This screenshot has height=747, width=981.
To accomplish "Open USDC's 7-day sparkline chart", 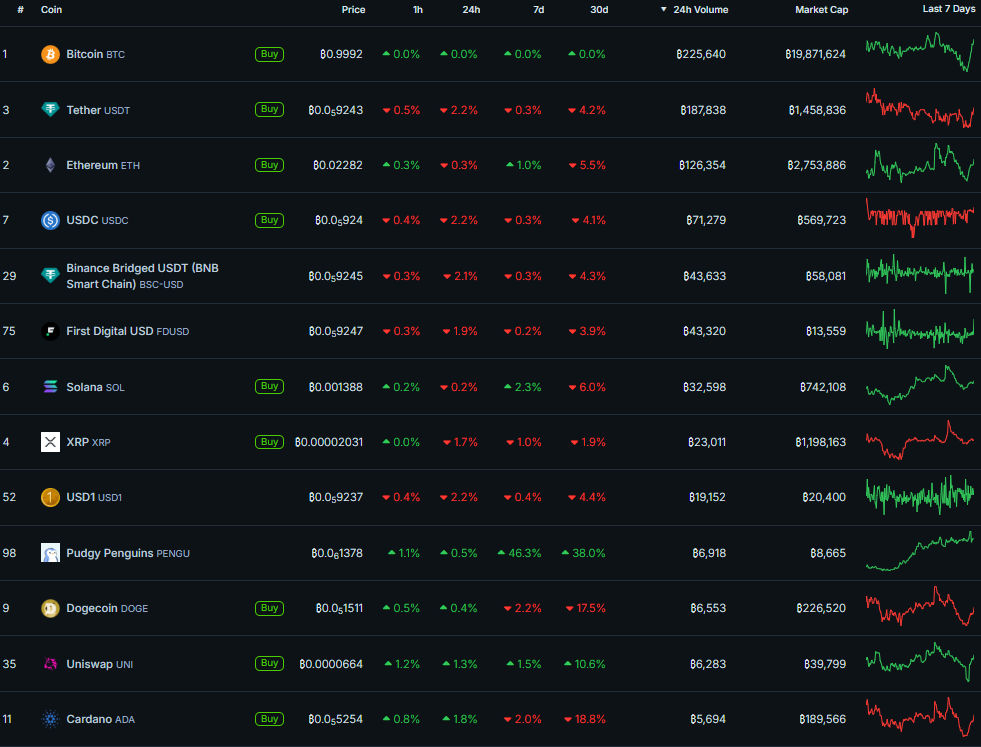I will [920, 218].
